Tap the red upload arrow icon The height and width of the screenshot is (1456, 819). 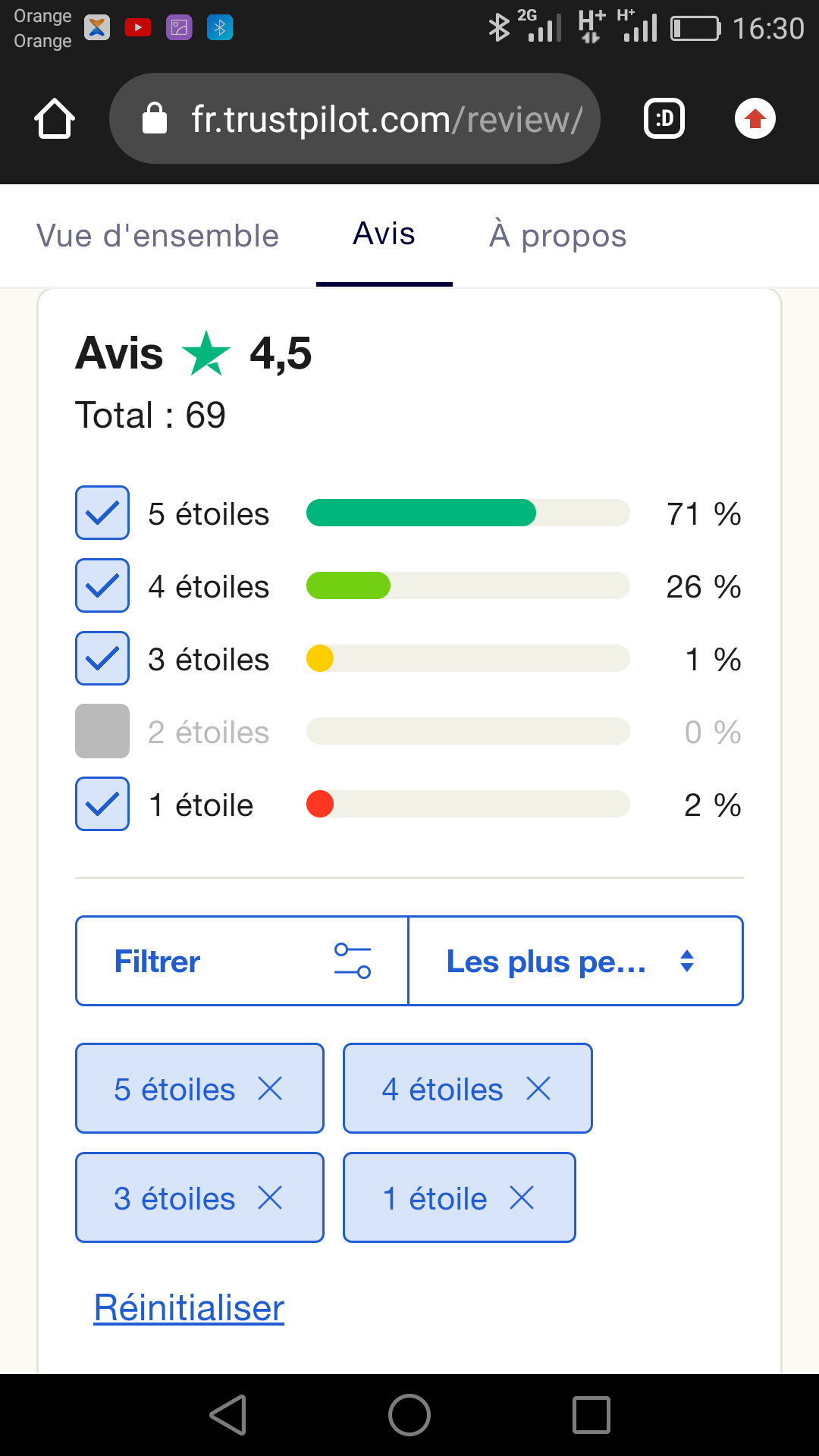(755, 119)
